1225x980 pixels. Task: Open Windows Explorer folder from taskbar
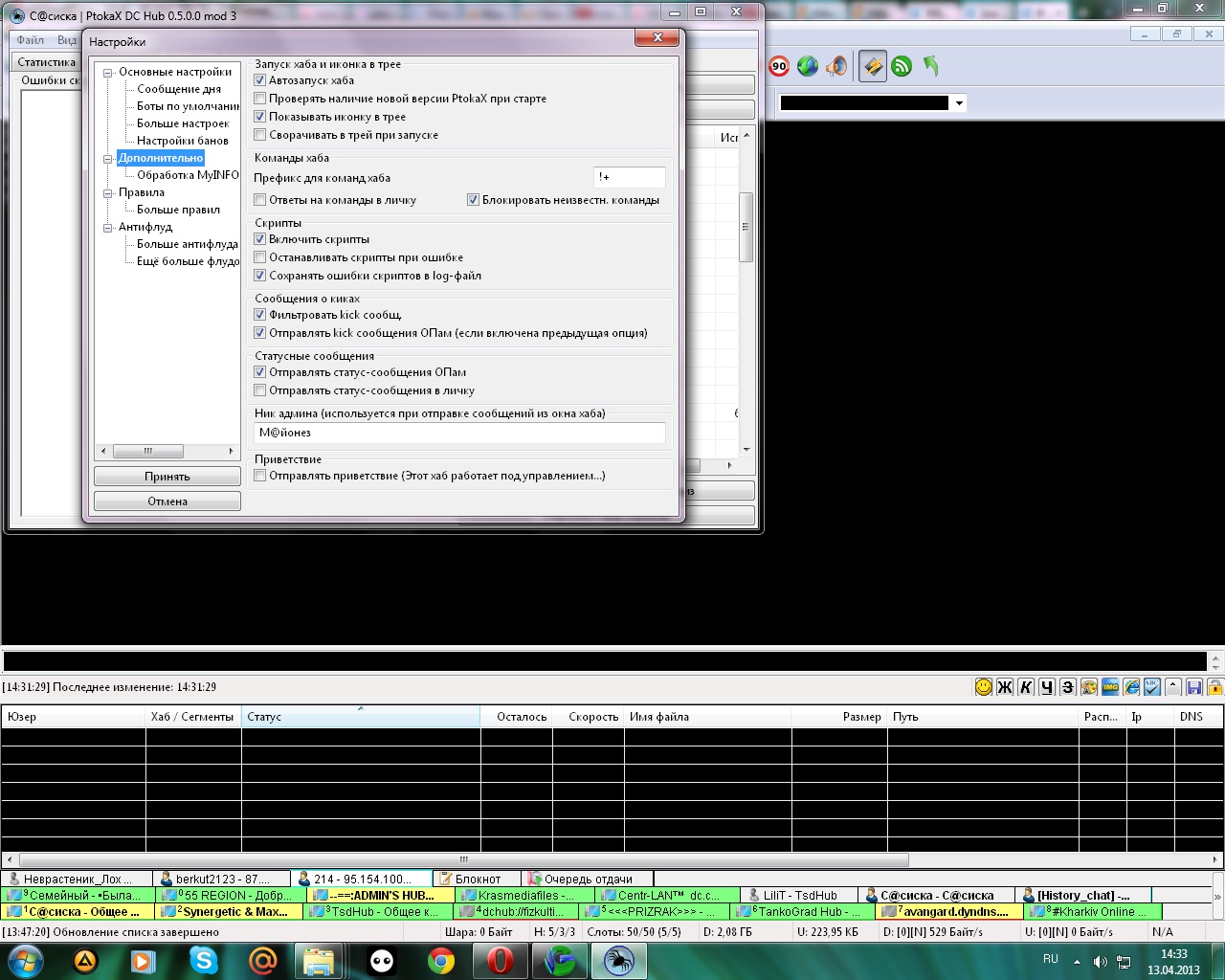coord(319,961)
